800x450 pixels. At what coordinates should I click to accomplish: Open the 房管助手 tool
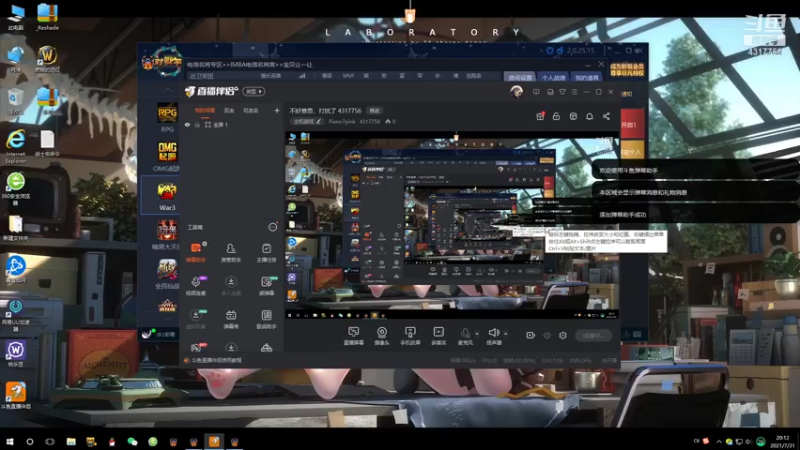click(x=231, y=253)
